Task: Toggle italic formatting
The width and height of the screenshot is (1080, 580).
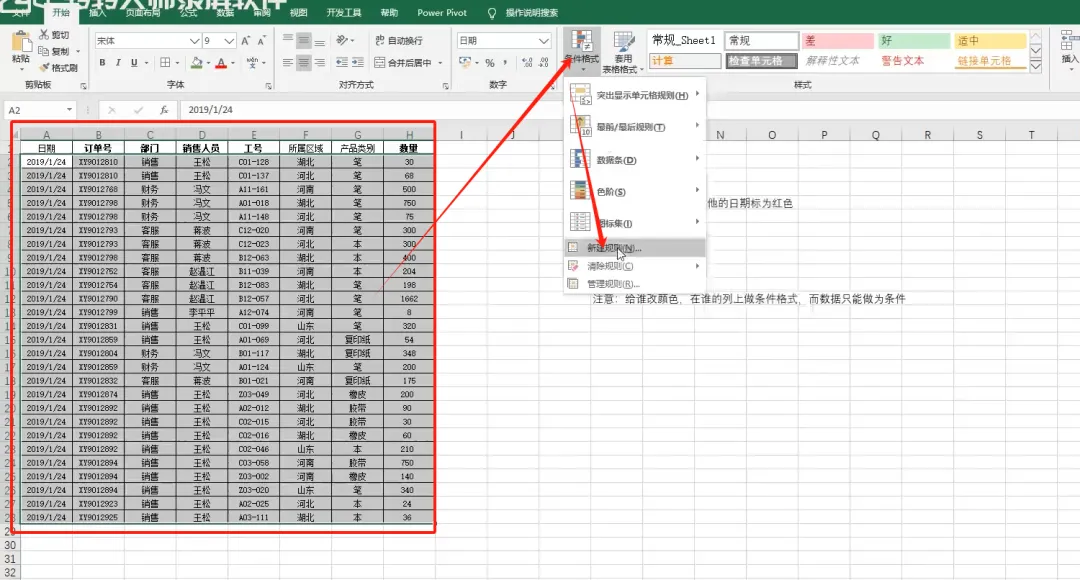Action: click(118, 63)
